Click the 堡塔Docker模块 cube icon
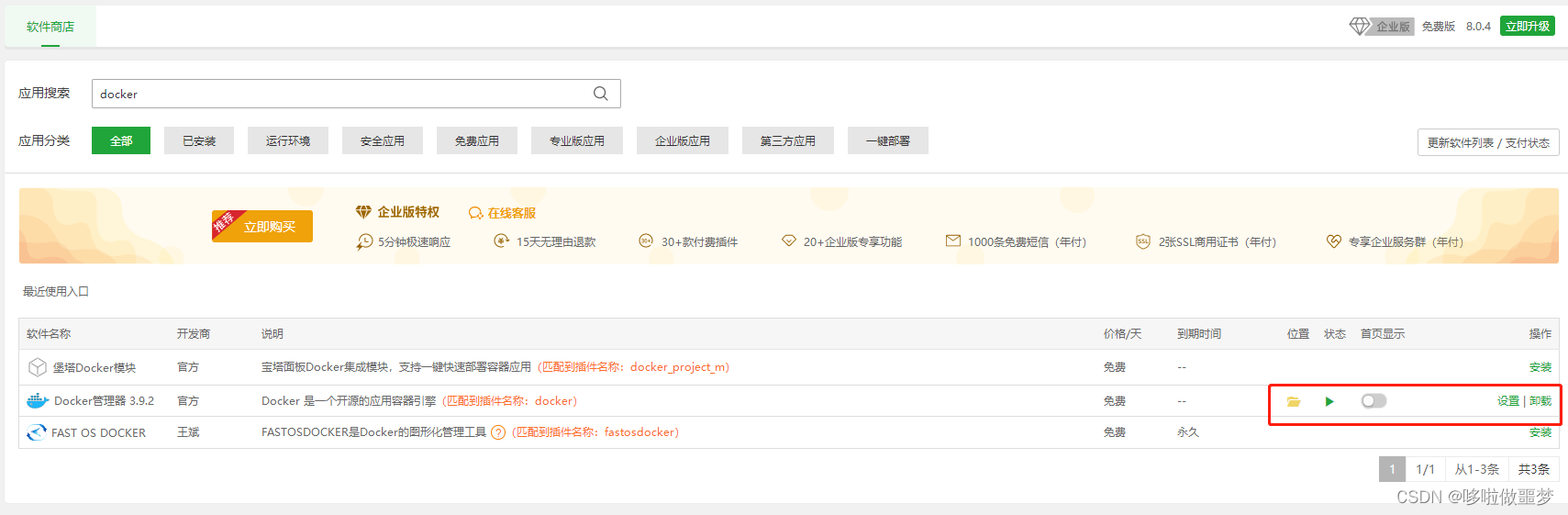This screenshot has width=1568, height=515. point(38,367)
